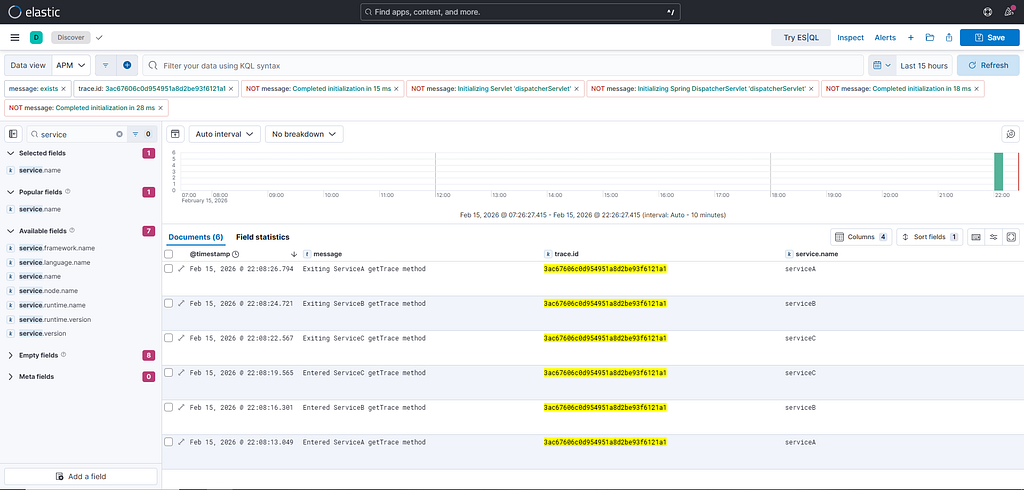This screenshot has height=490, width=1024.
Task: Expand the Exiting ServiceA document row
Action: (x=182, y=269)
